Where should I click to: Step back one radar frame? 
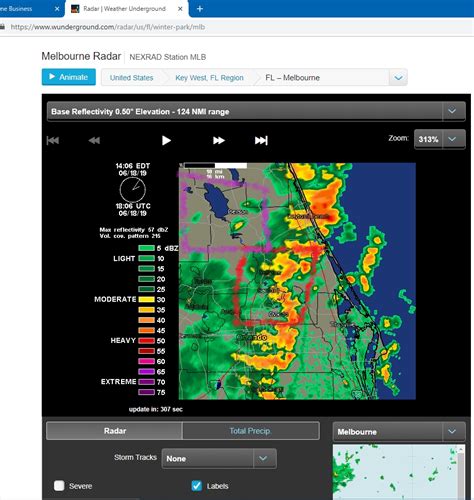[x=94, y=140]
